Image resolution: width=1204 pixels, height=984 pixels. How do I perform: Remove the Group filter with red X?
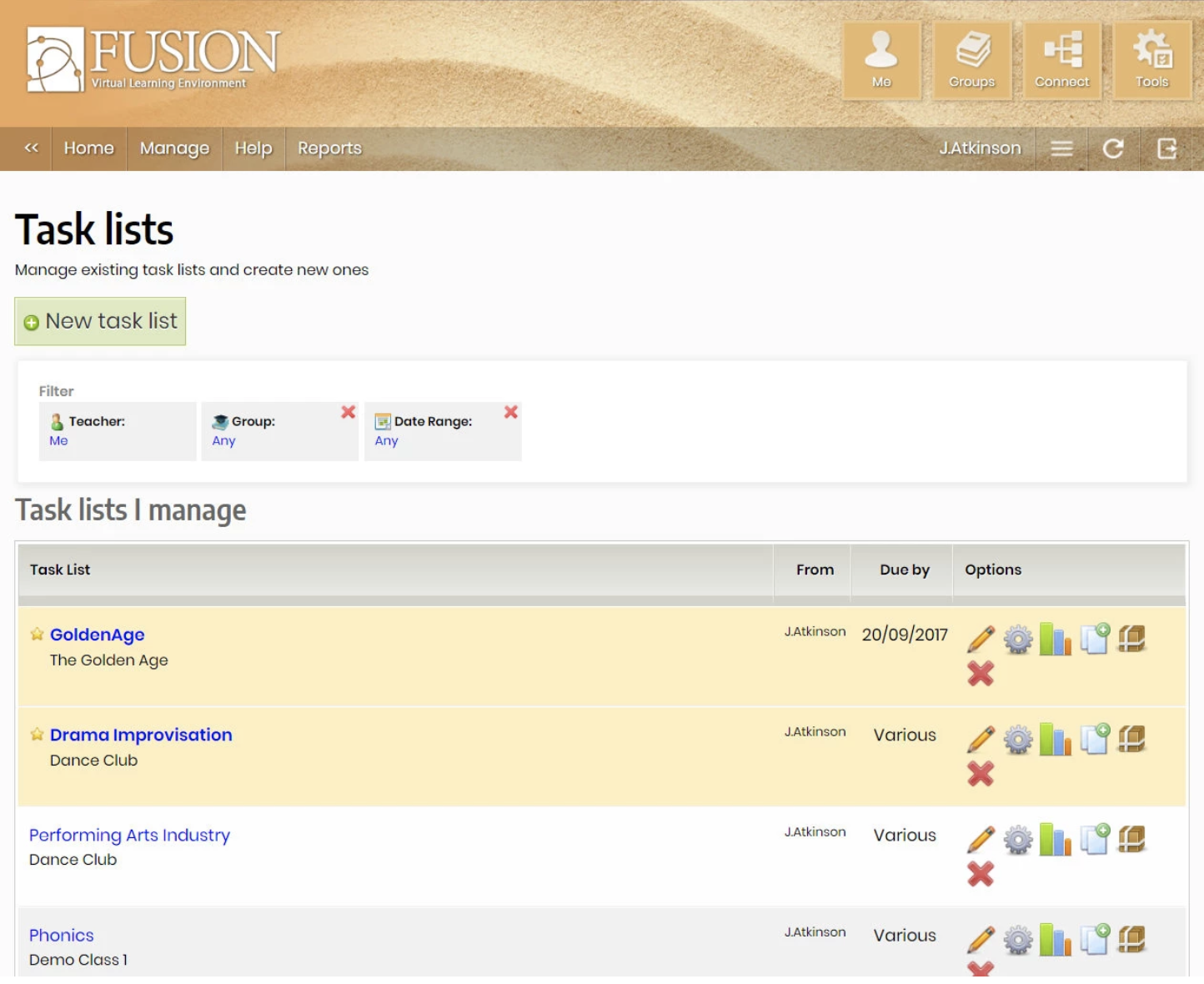(x=349, y=412)
